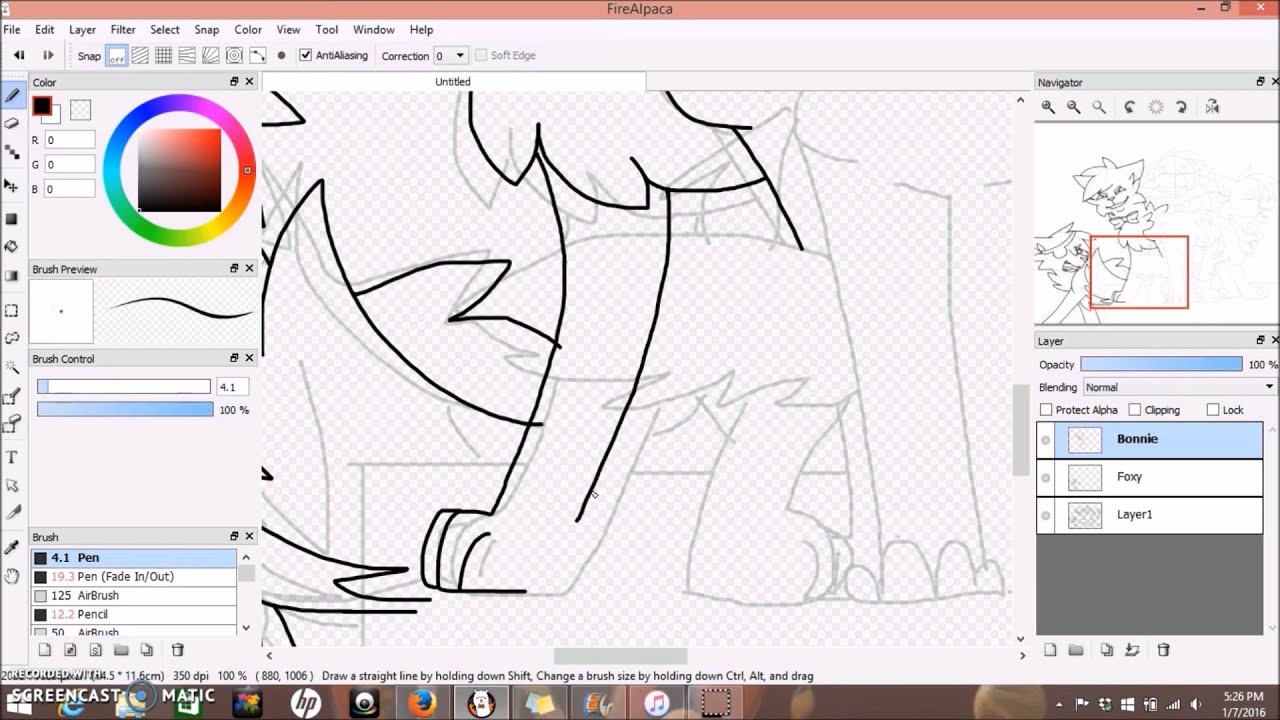Viewport: 1280px width, 720px height.
Task: Rotate canvas right in Navigator
Action: (x=1181, y=107)
